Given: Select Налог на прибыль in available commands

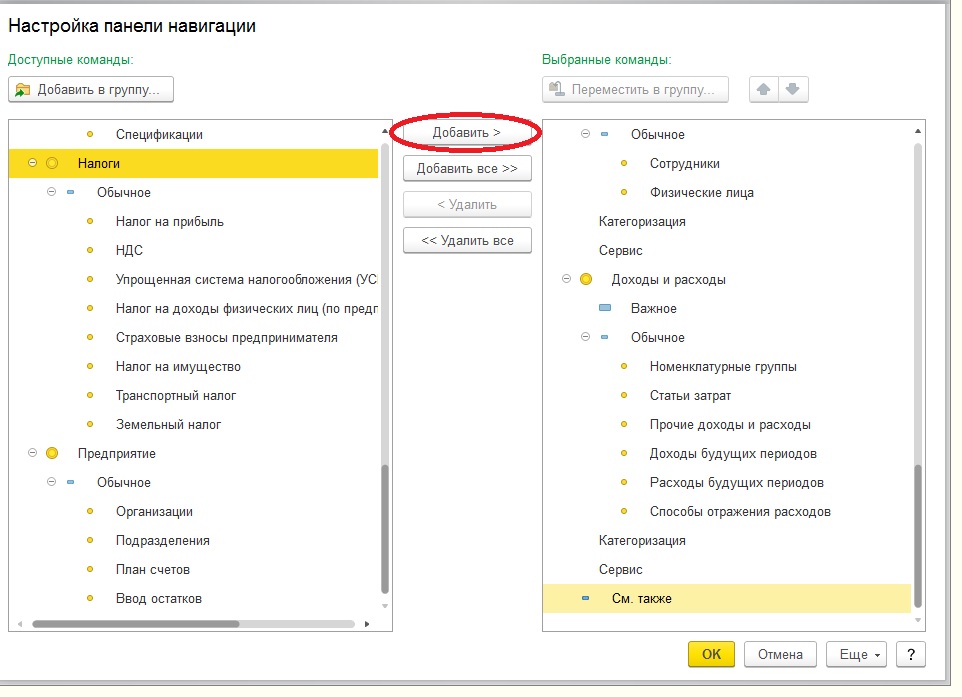Looking at the screenshot, I should coord(169,221).
